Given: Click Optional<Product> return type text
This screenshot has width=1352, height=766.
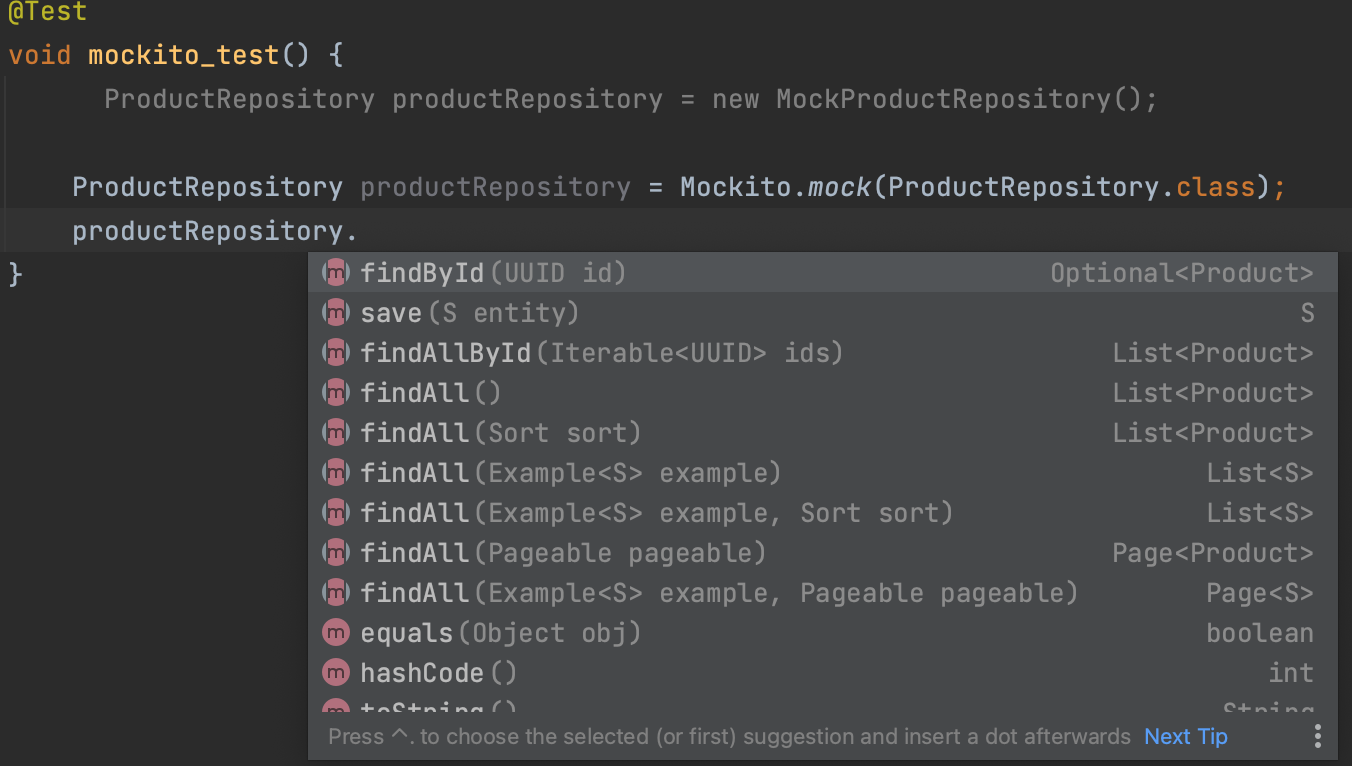Looking at the screenshot, I should tap(1182, 273).
